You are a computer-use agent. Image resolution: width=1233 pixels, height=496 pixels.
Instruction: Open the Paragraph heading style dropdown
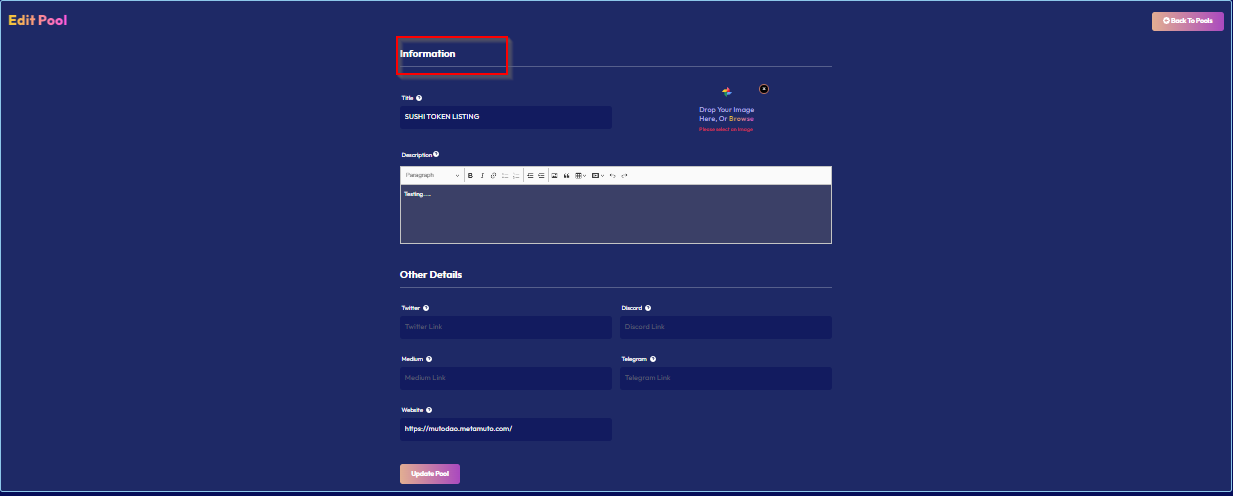[432, 175]
